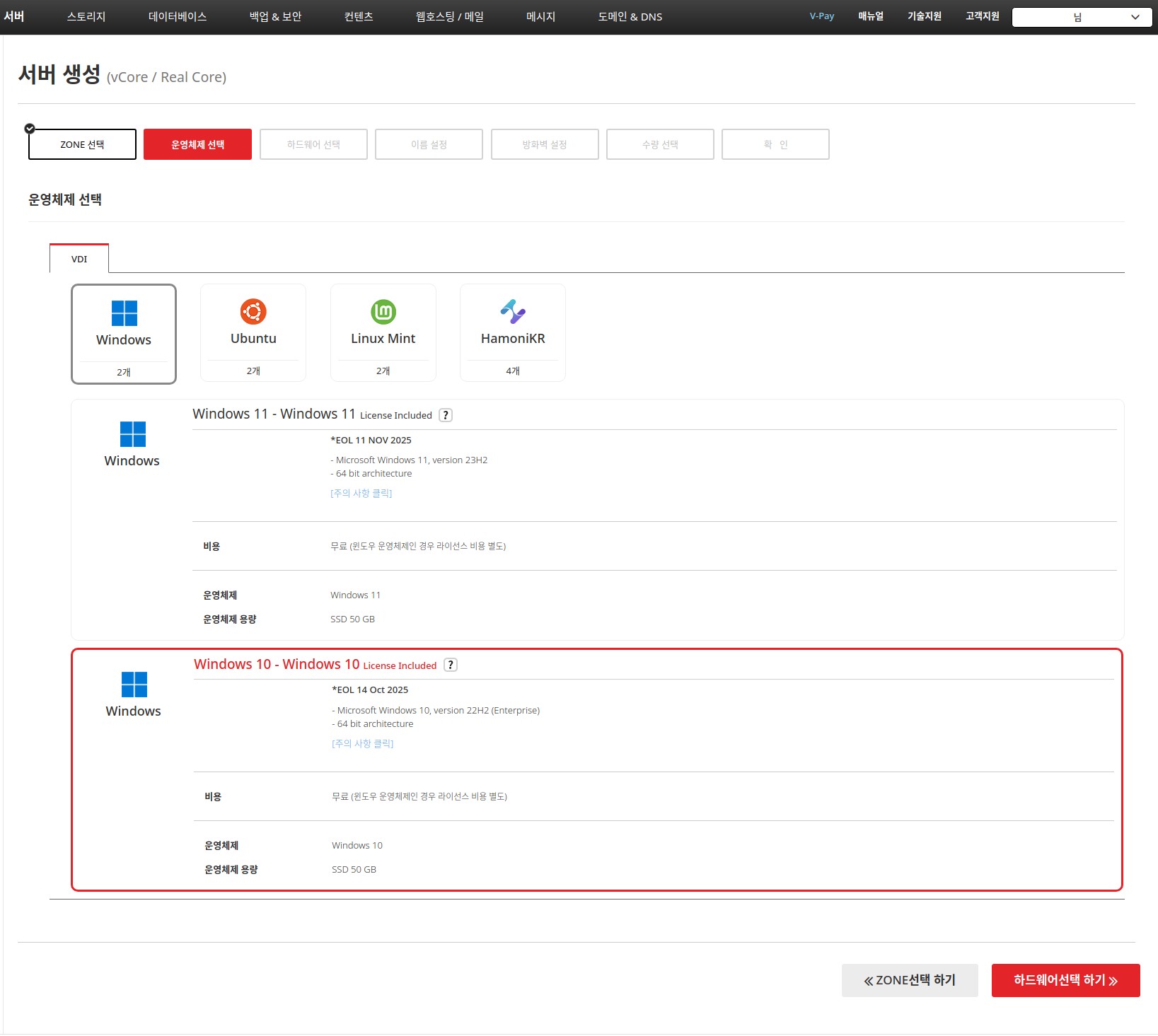Click 주의 사항 클릭 link under Windows 11
This screenshot has width=1158, height=1036.
click(x=361, y=493)
